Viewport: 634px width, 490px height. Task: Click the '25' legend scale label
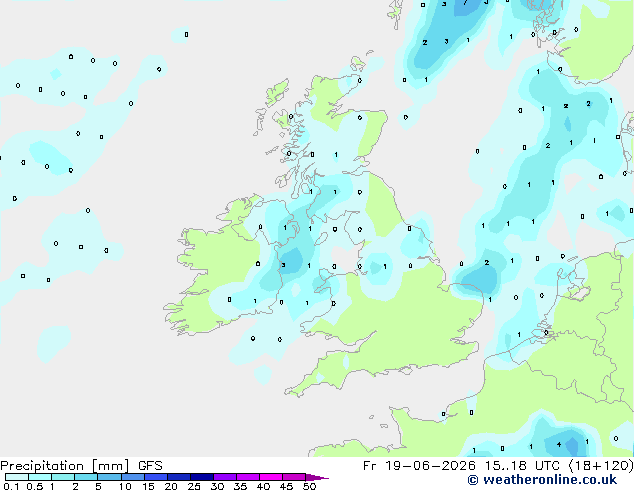[x=194, y=486]
